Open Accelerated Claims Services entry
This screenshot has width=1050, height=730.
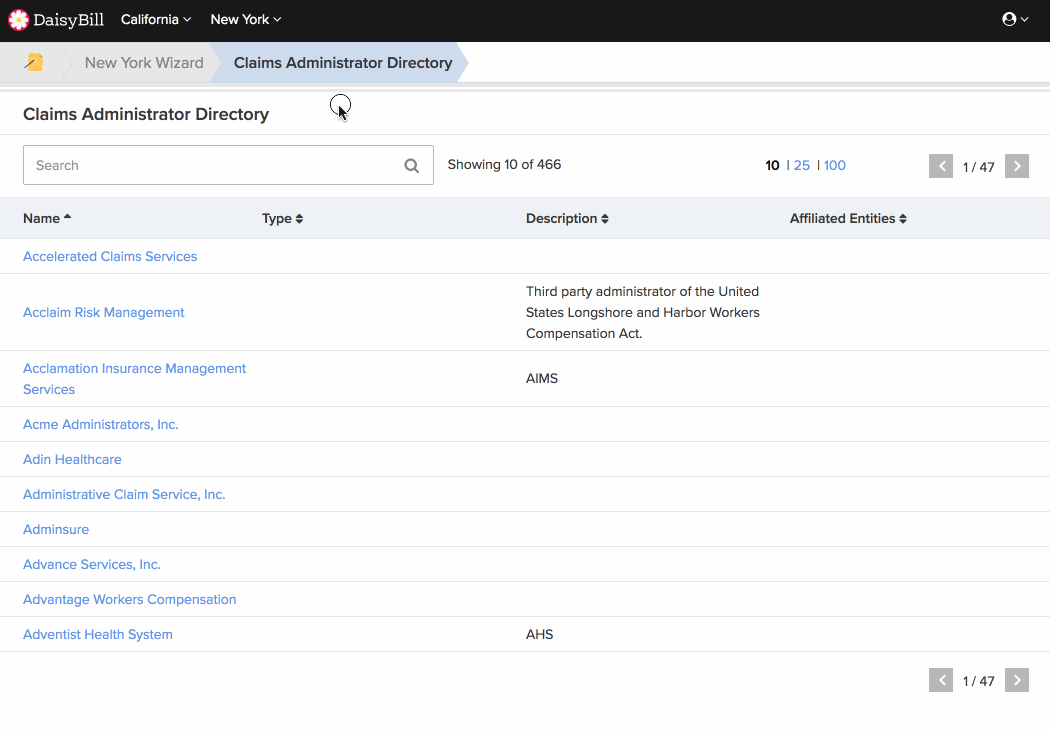(x=110, y=257)
